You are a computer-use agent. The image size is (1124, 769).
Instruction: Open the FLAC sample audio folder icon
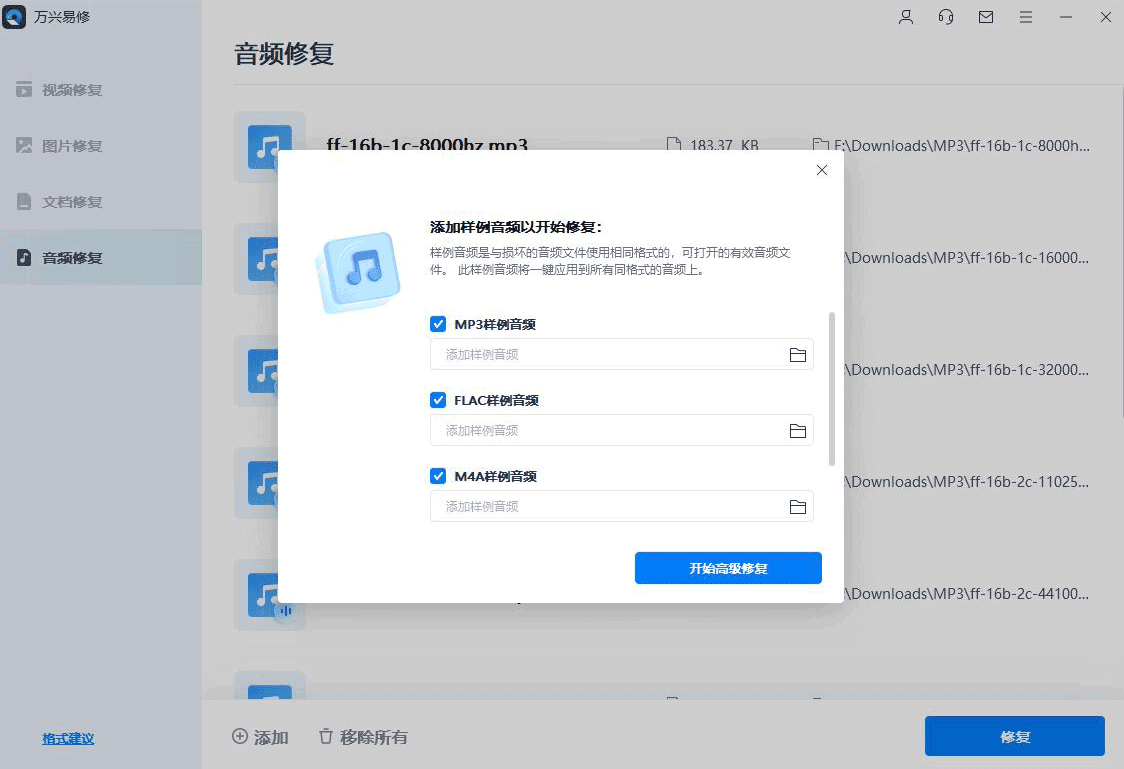tap(798, 430)
